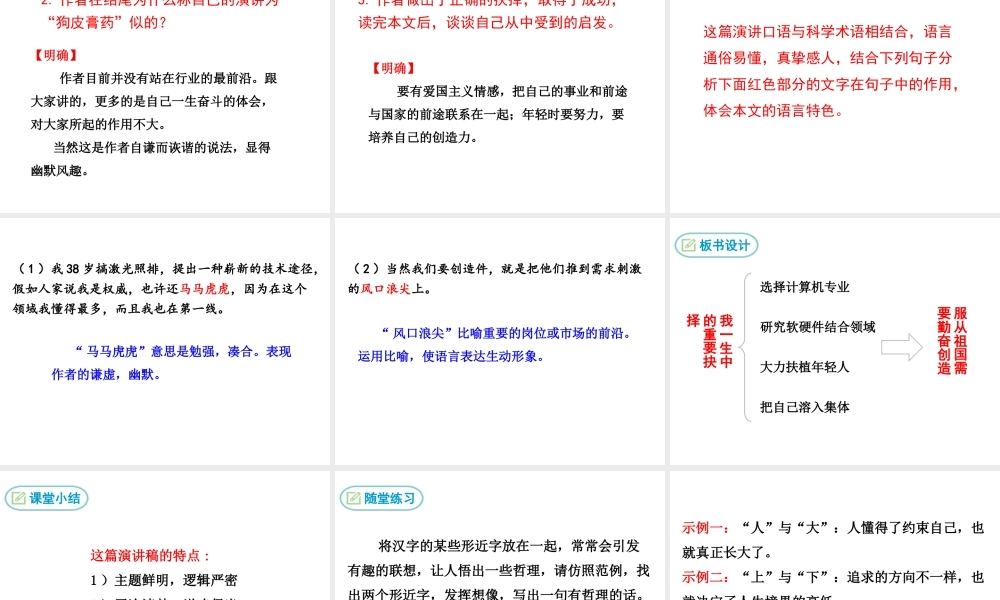Click blue line “马马虎虎”意思是勉强,凑合
The image size is (1000, 600).
click(183, 351)
